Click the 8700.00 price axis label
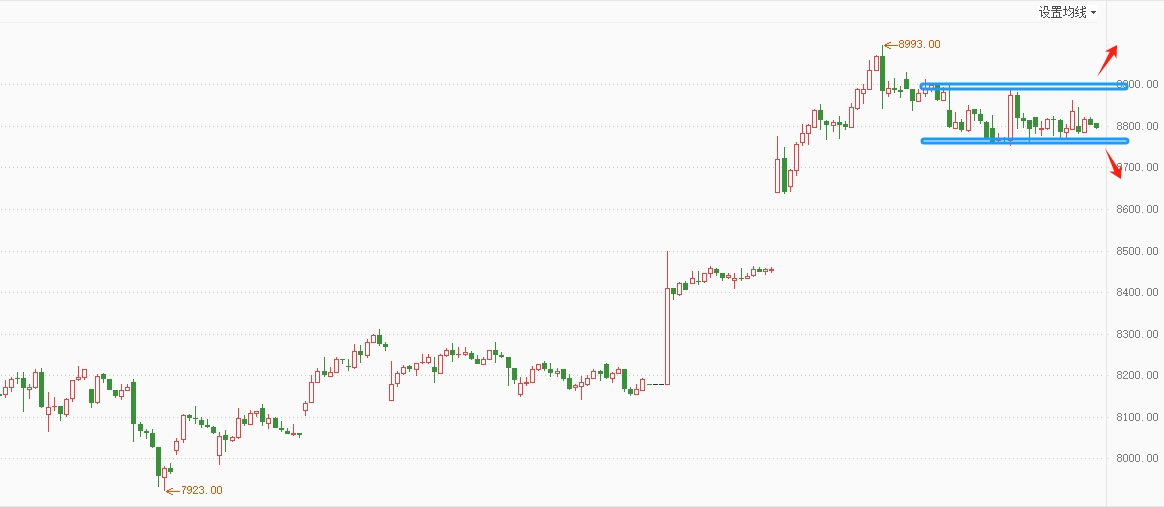 pyautogui.click(x=1137, y=168)
